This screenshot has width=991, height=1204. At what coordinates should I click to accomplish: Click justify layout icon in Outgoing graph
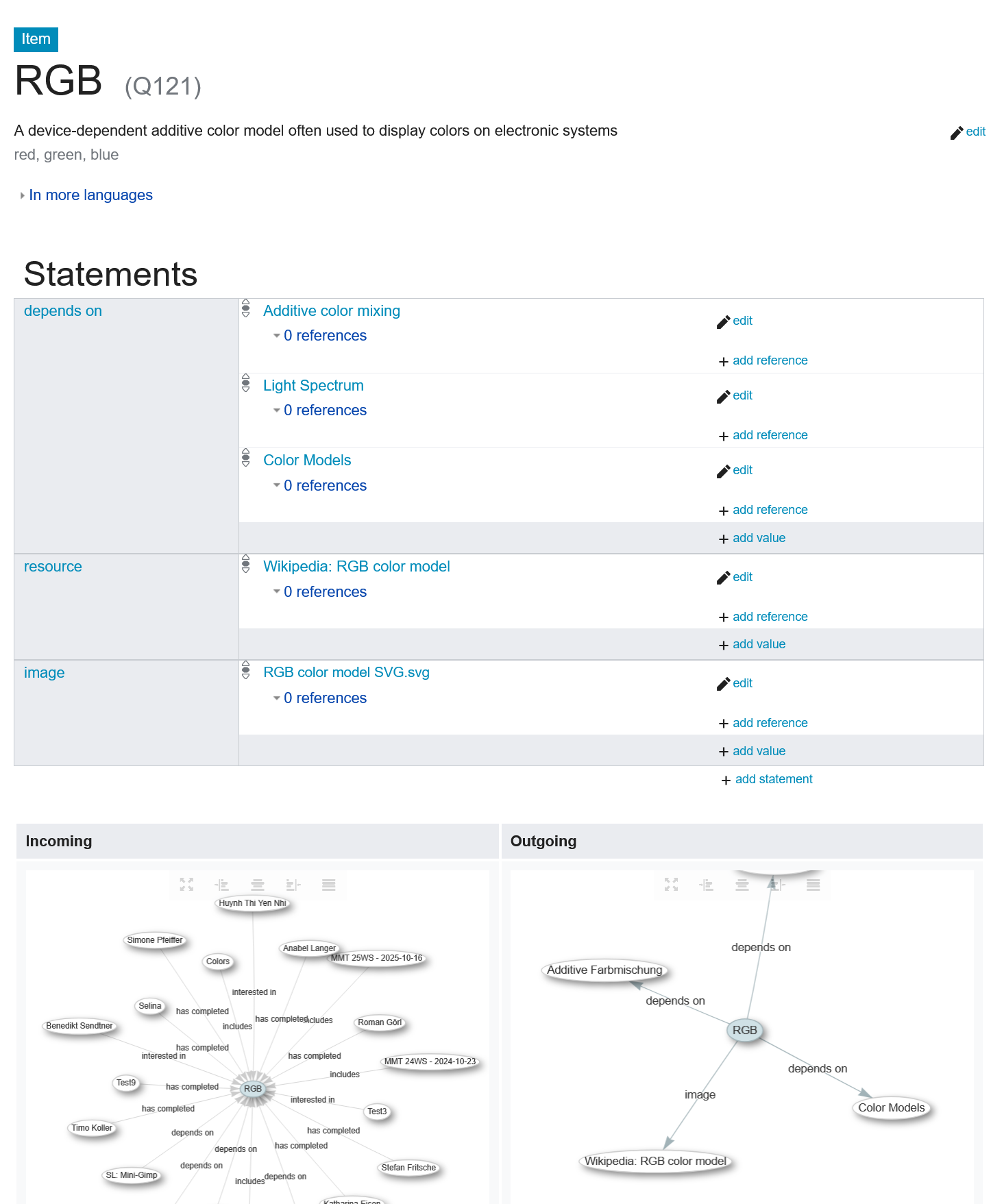[813, 885]
